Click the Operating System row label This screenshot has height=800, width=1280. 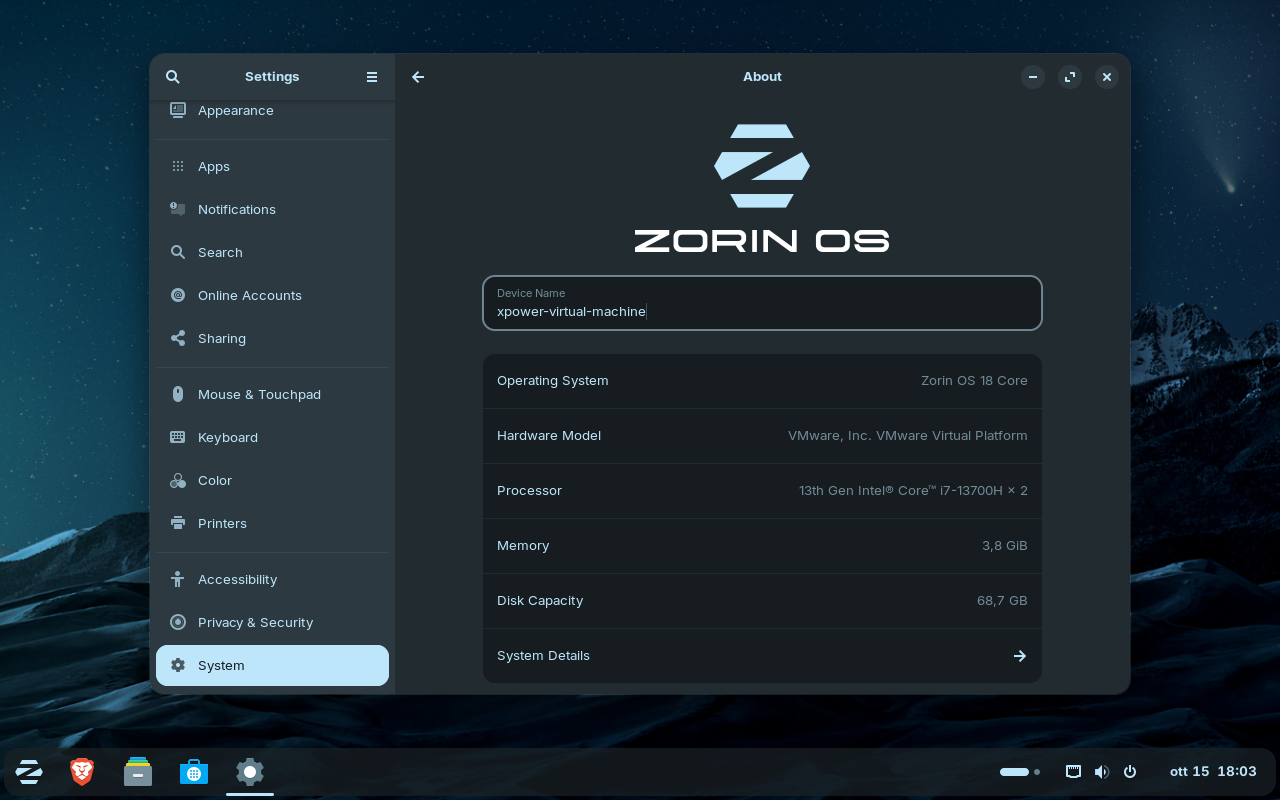552,381
